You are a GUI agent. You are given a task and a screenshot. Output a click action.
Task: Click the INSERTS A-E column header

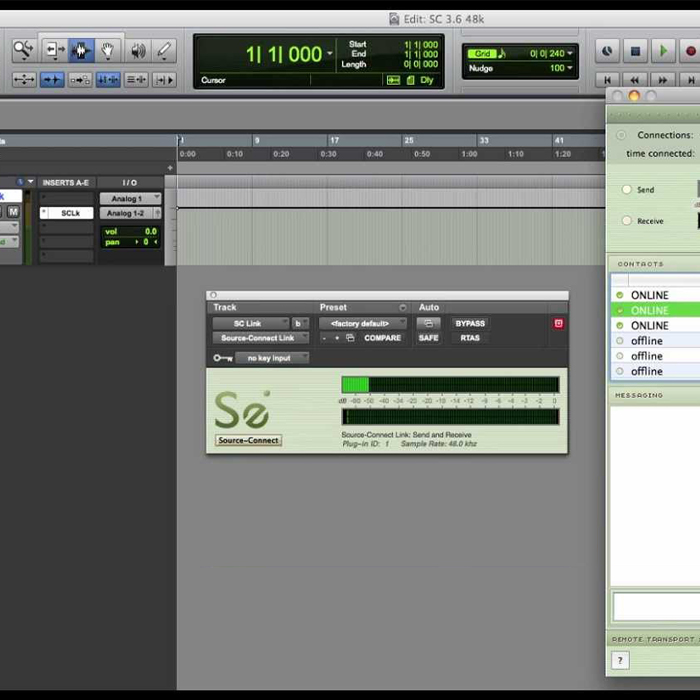click(66, 183)
